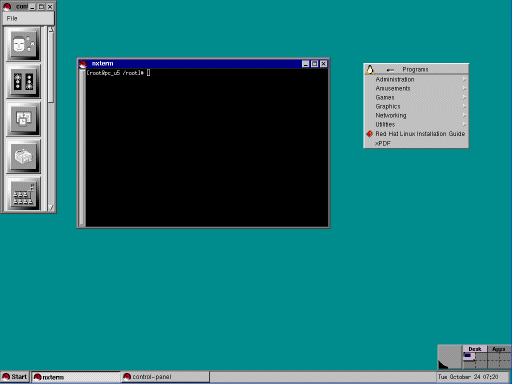
Task: Click the Start button on the taskbar
Action: click(x=15, y=377)
